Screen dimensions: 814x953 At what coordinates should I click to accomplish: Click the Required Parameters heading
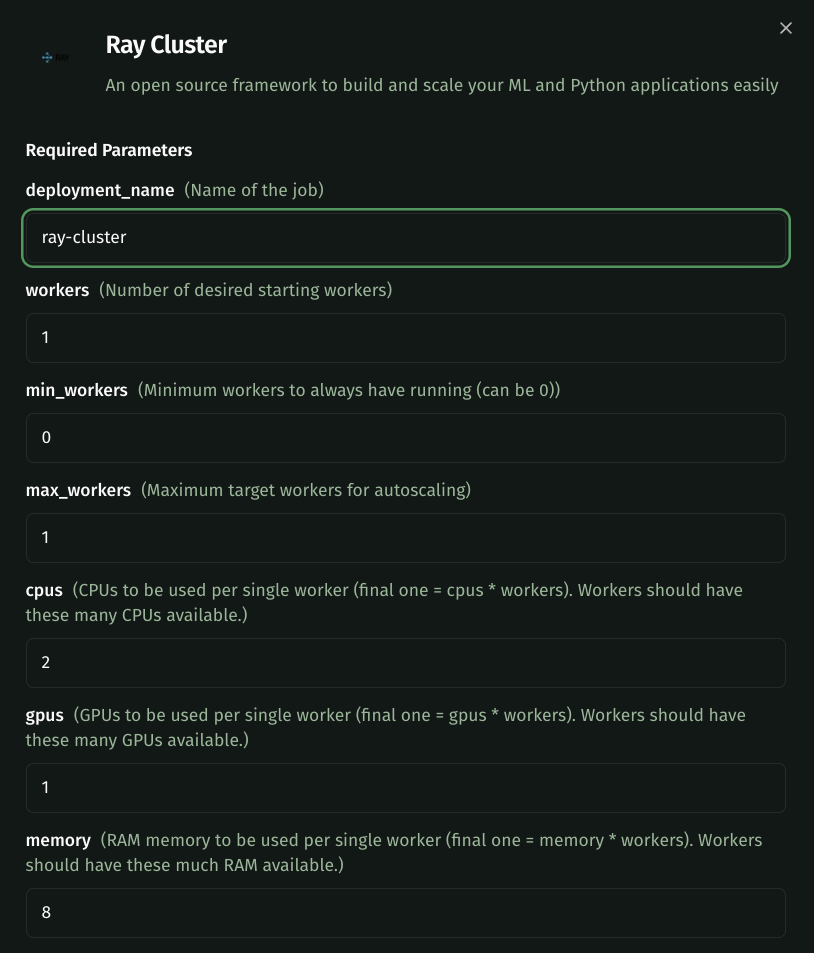109,150
